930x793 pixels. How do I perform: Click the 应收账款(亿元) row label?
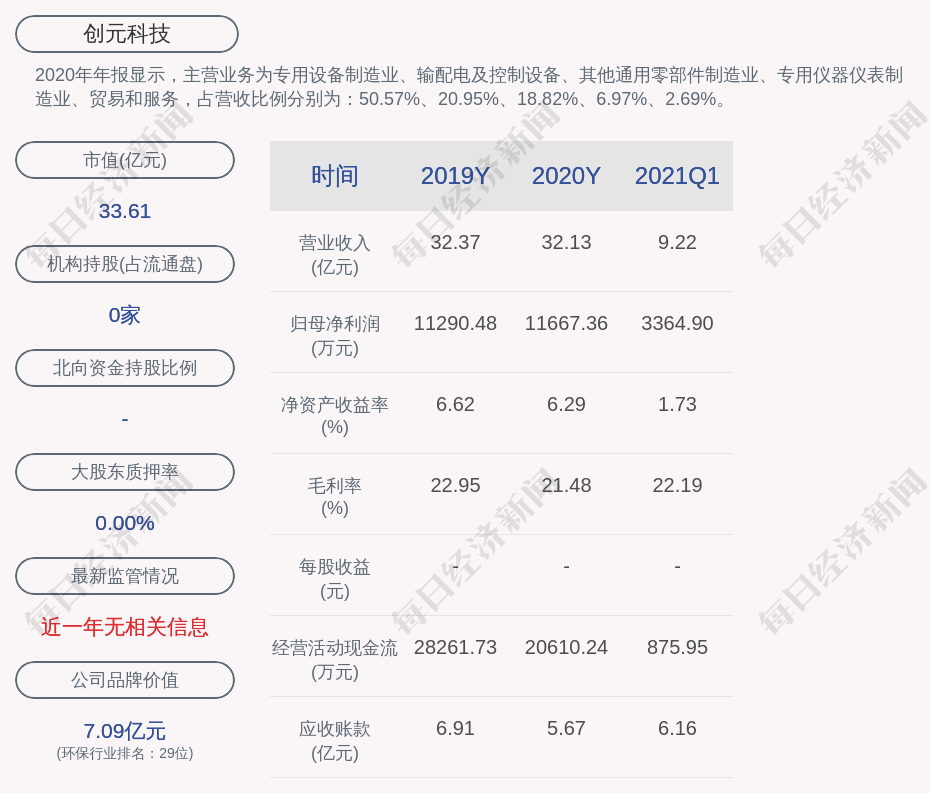click(x=335, y=741)
